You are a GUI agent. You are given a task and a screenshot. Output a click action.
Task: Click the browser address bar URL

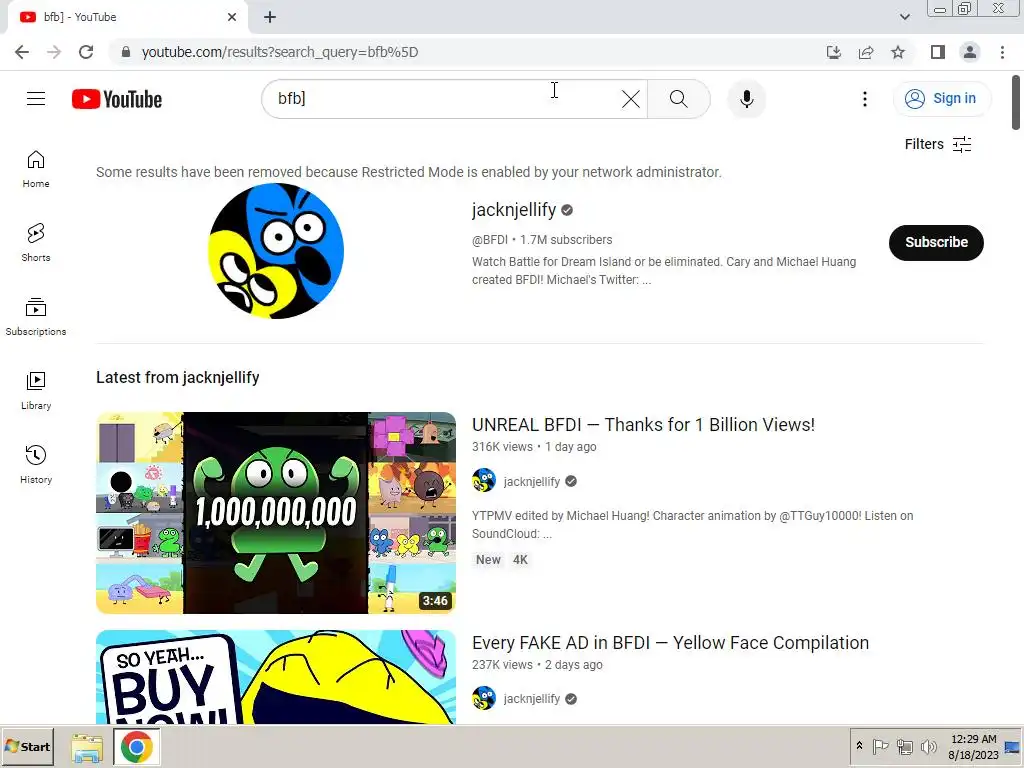point(280,52)
